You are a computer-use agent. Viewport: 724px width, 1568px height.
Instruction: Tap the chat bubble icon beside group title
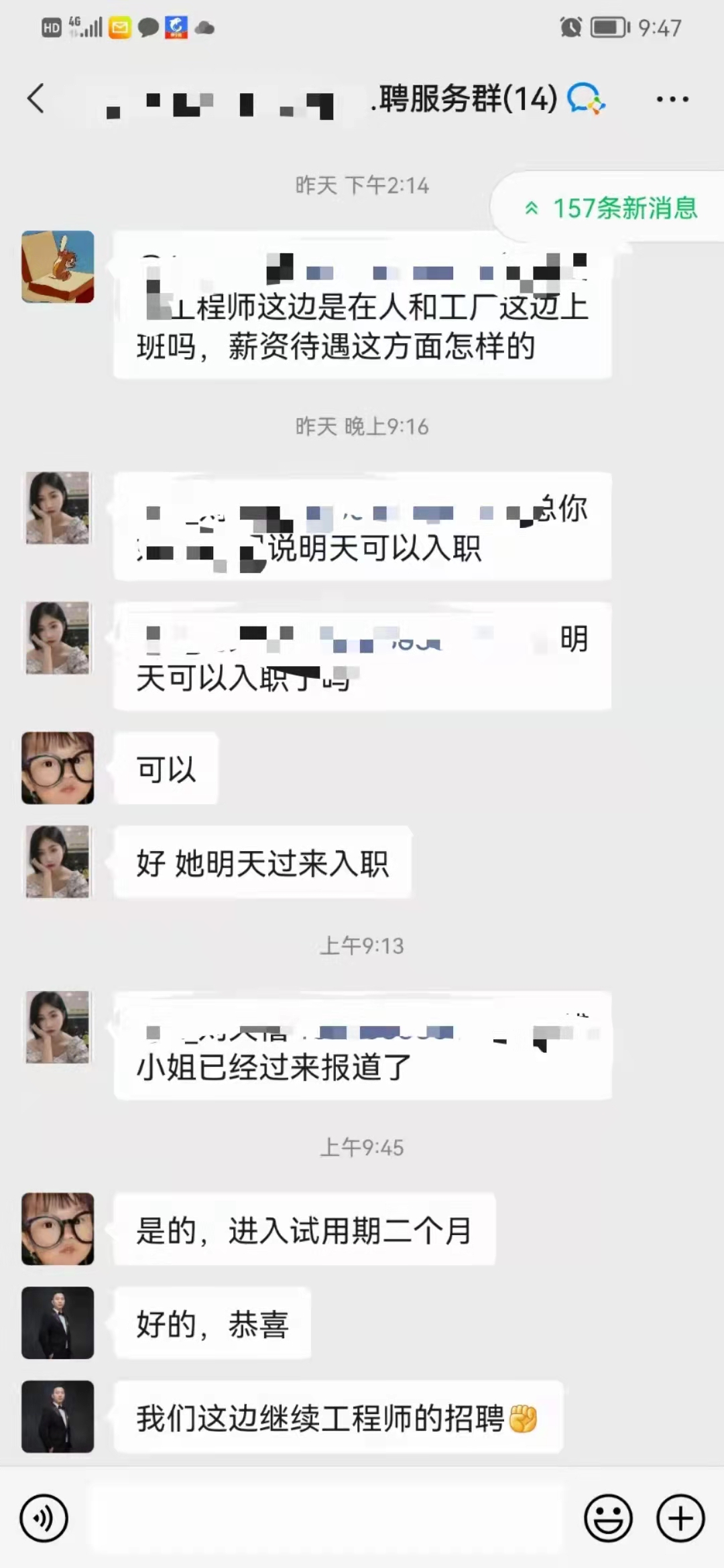point(586,99)
